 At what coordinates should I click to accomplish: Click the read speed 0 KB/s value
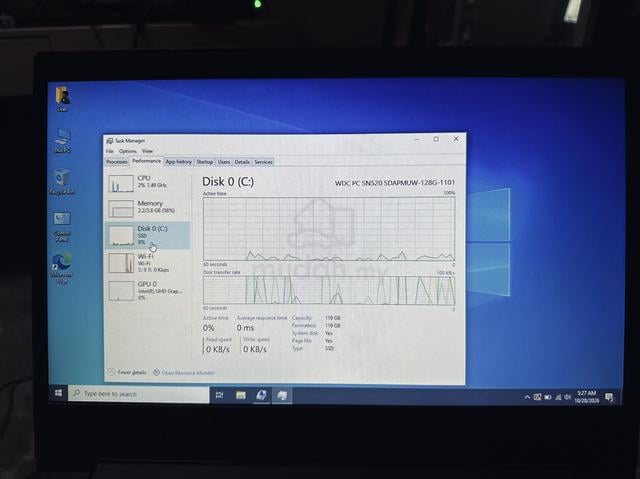[x=218, y=349]
